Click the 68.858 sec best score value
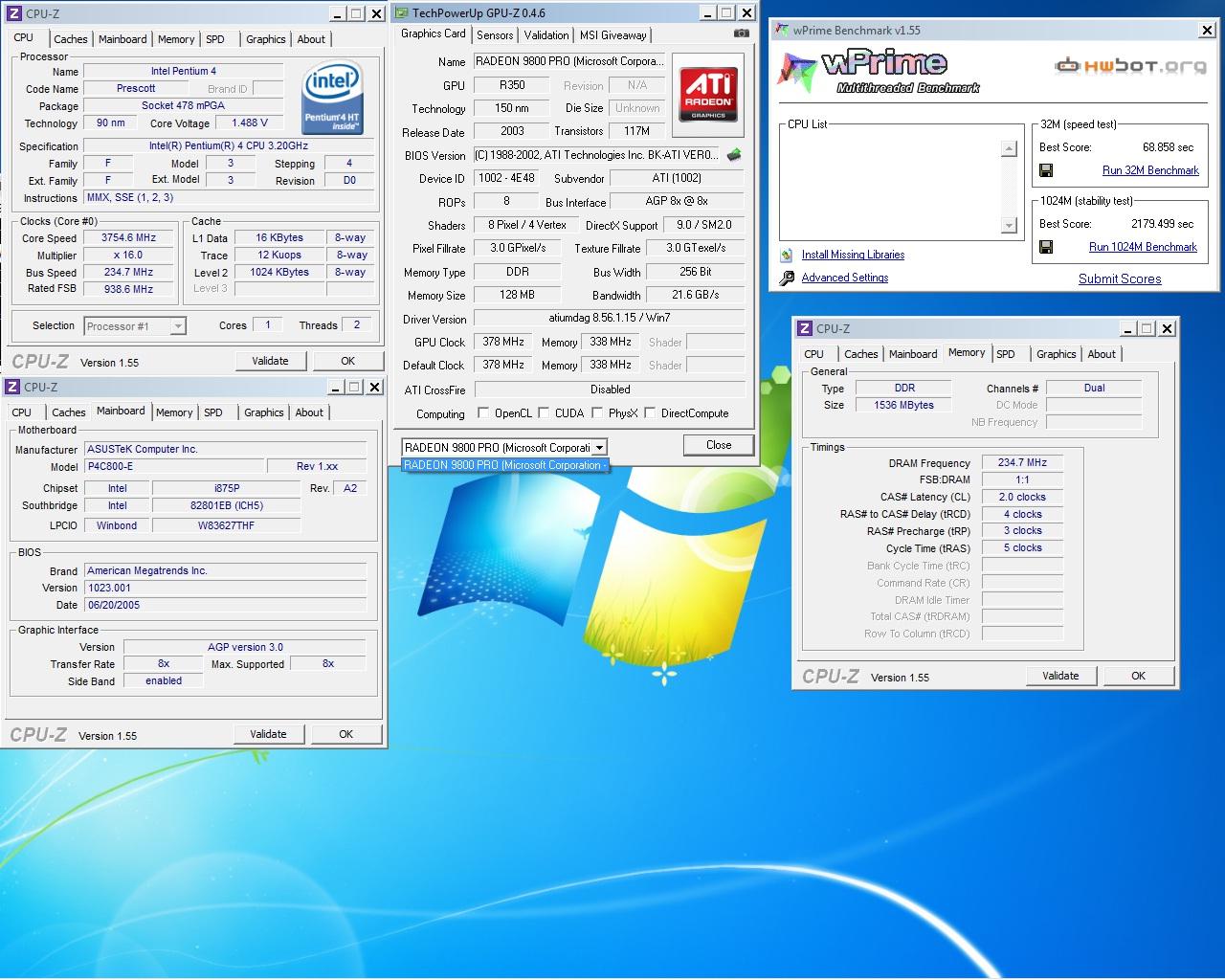Screen dimensions: 1225x980 pyautogui.click(x=1168, y=147)
